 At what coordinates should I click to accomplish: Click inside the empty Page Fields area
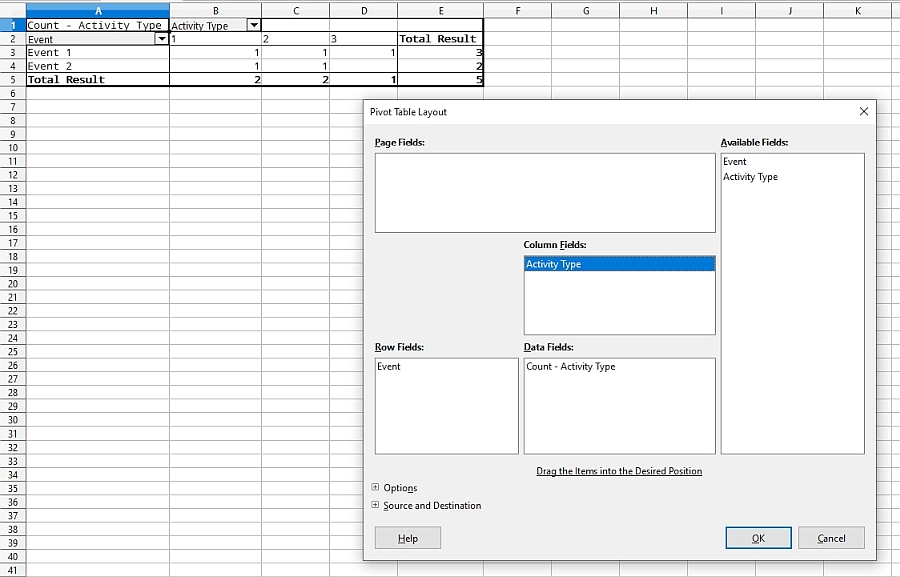(x=545, y=193)
